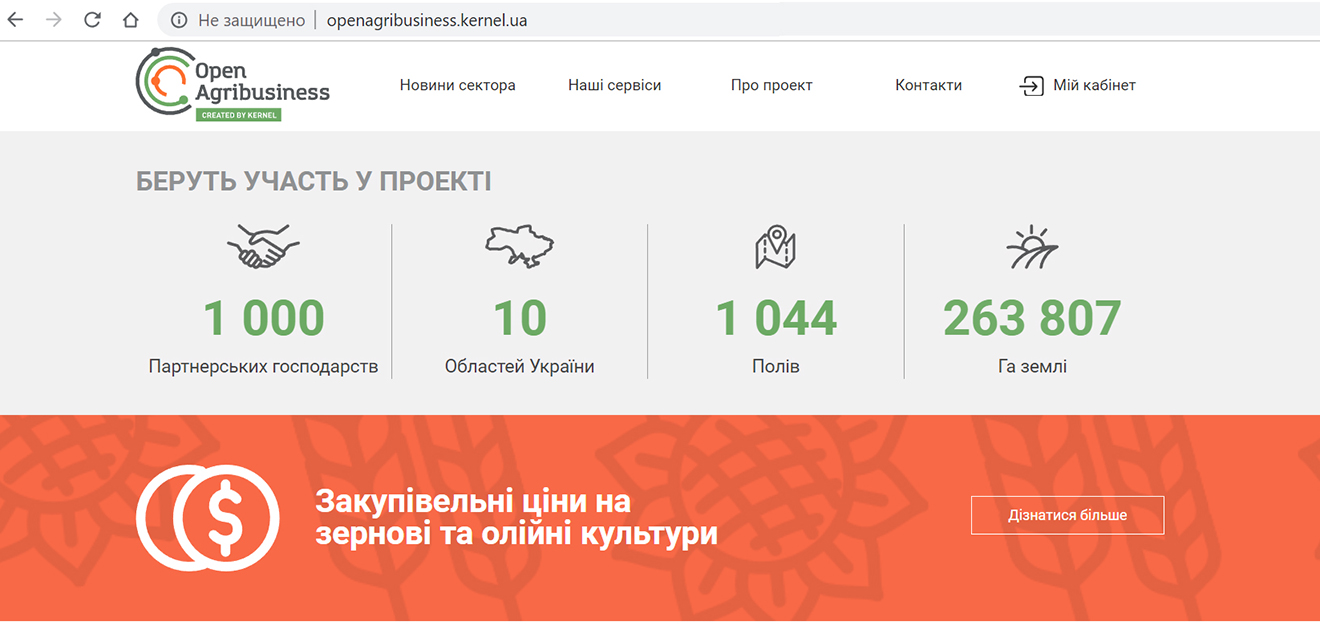This screenshot has height=640, width=1320.
Task: Click the browser forward arrow
Action: pyautogui.click(x=54, y=20)
